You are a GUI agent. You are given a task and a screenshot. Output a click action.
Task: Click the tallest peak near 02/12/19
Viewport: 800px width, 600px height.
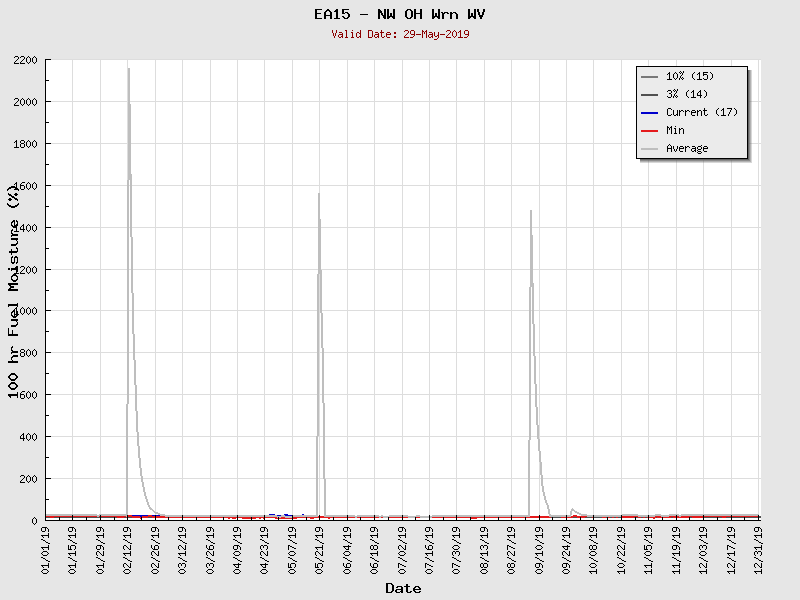click(128, 70)
